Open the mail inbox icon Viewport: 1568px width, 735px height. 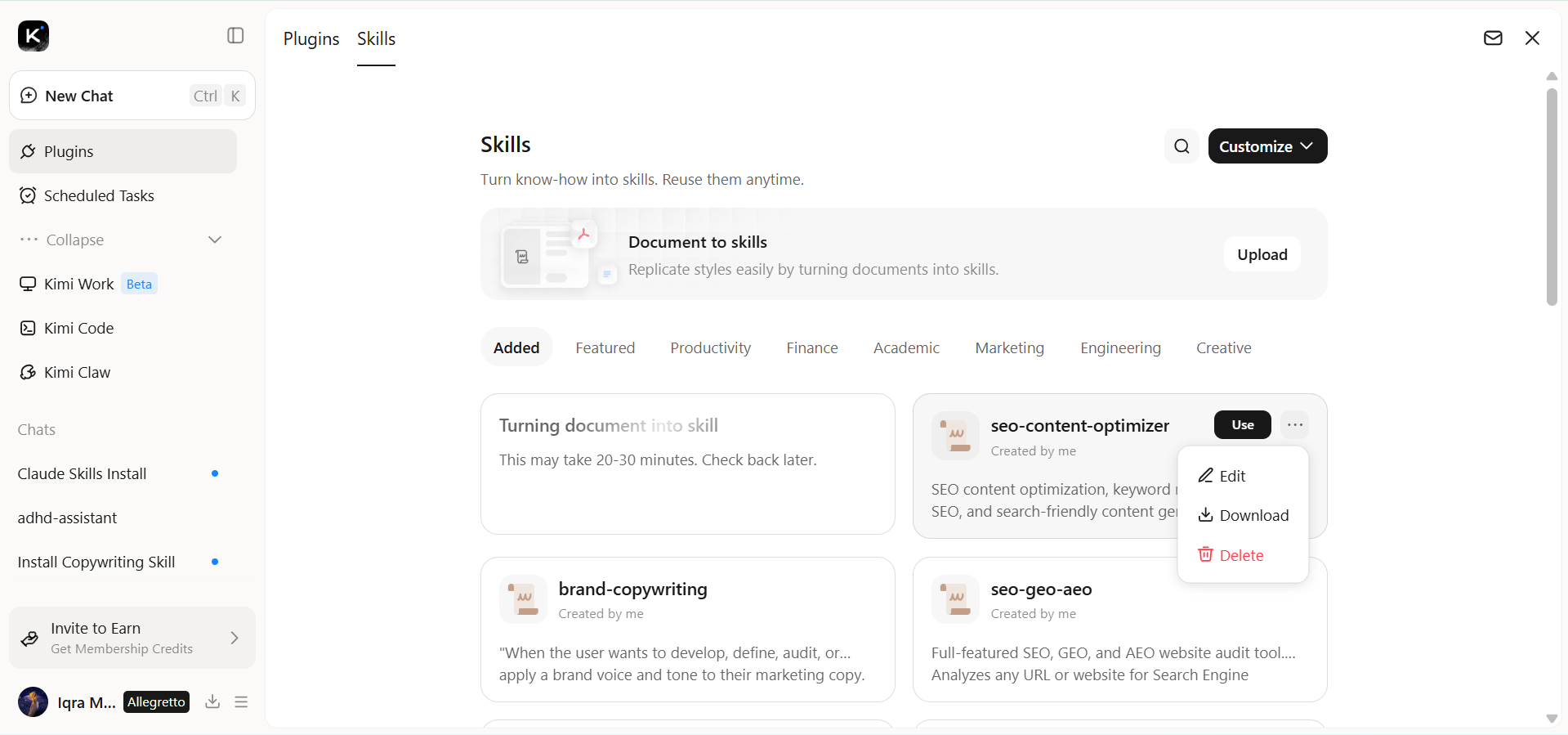[1493, 38]
